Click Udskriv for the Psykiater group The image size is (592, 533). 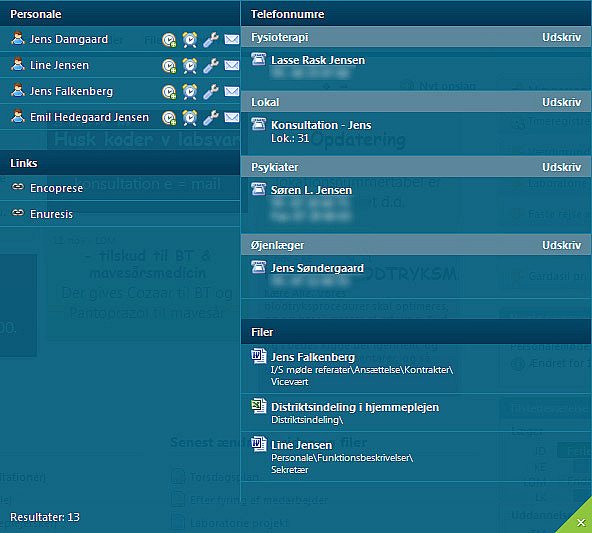(x=561, y=167)
